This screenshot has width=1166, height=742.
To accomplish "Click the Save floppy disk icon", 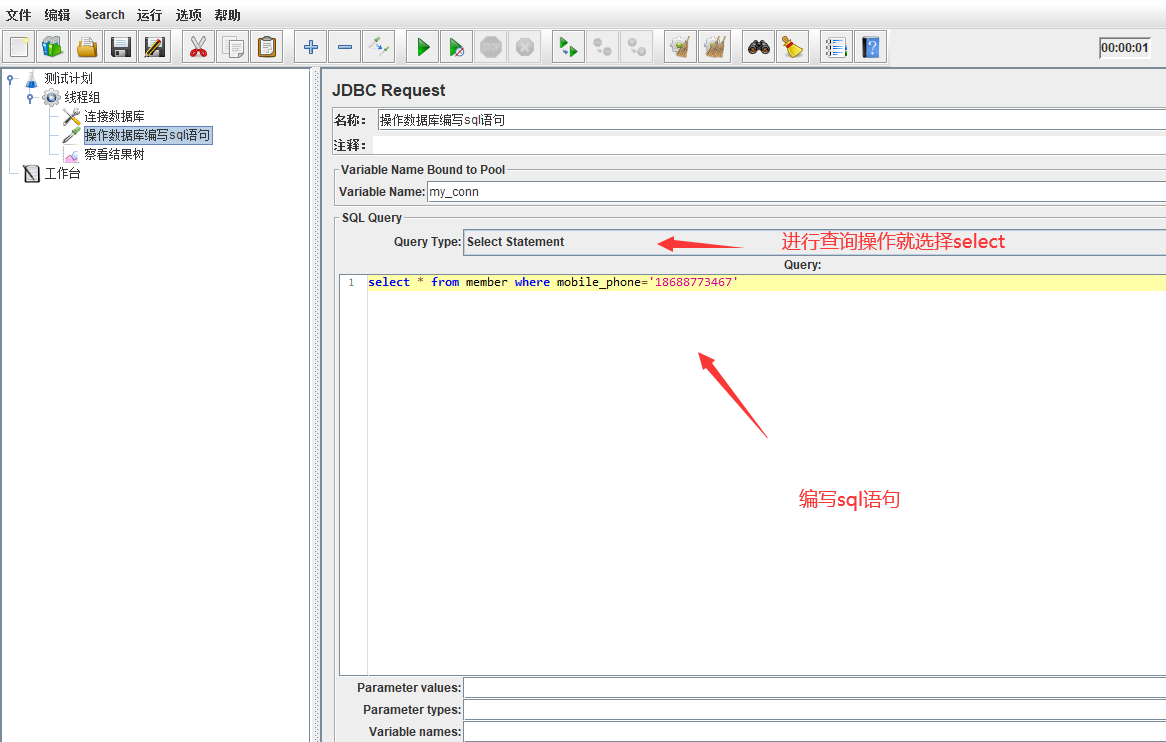I will pyautogui.click(x=121, y=47).
